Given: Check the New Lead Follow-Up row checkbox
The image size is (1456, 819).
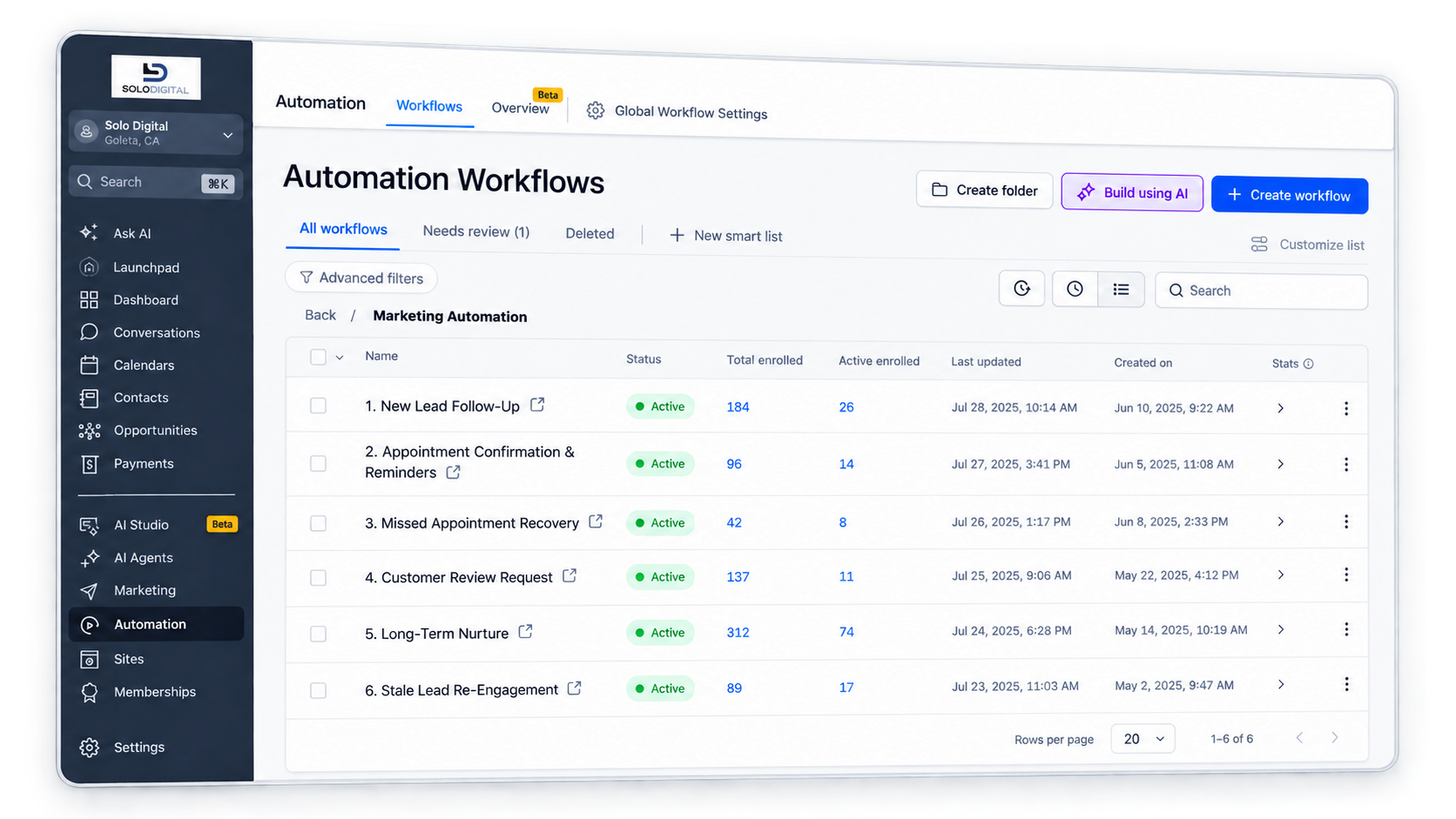Looking at the screenshot, I should 318,406.
